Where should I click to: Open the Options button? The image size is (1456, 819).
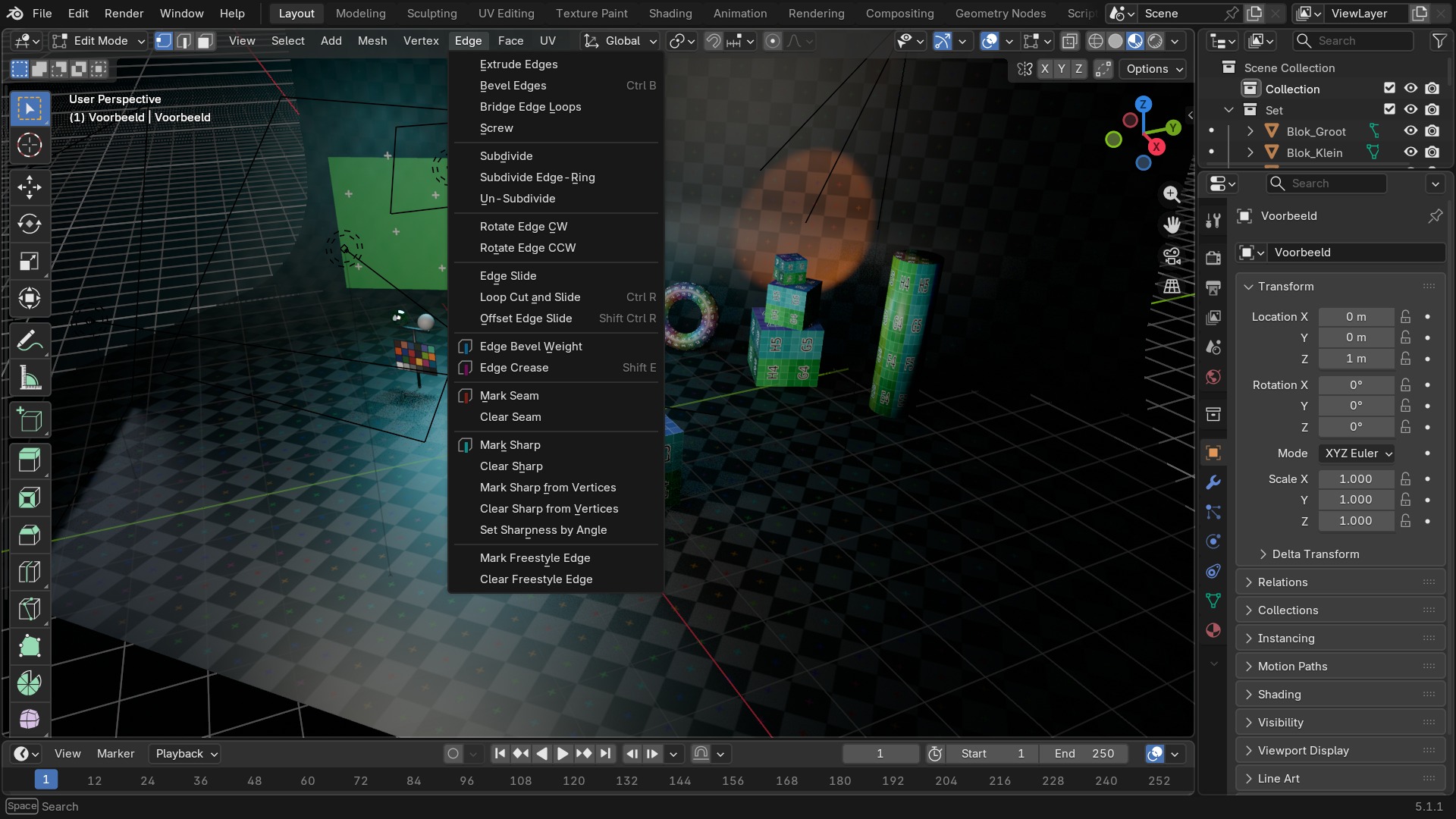tap(1153, 69)
